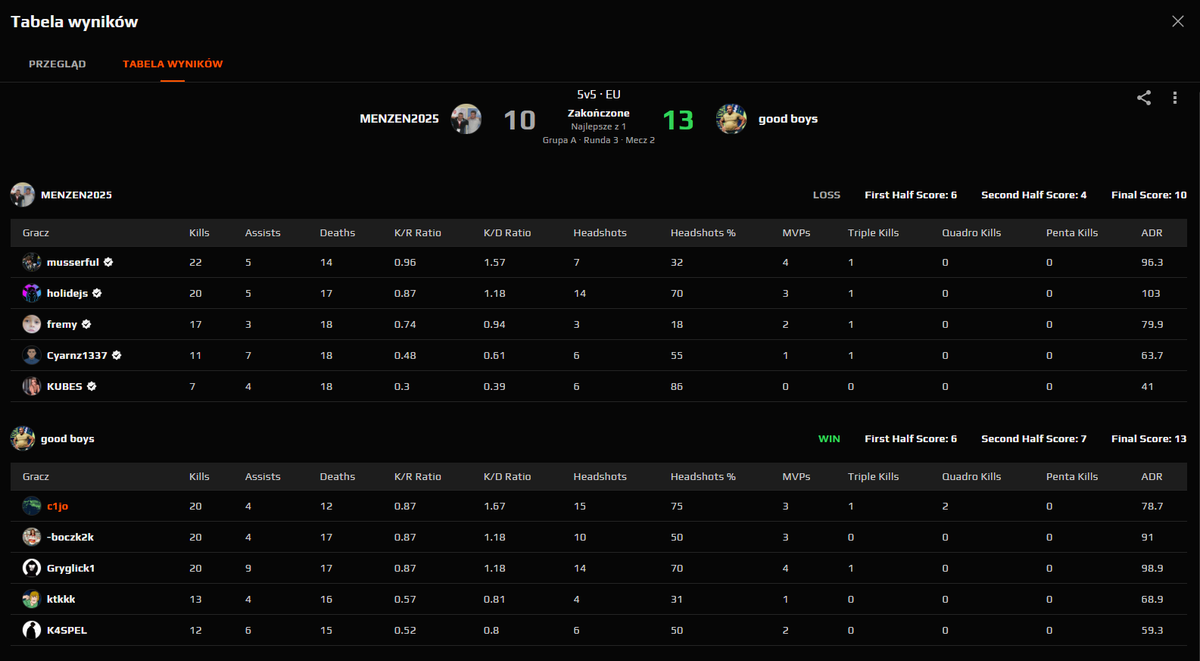Click small MENZEN2025 avatar above first table
The width and height of the screenshot is (1200, 661).
pos(22,194)
